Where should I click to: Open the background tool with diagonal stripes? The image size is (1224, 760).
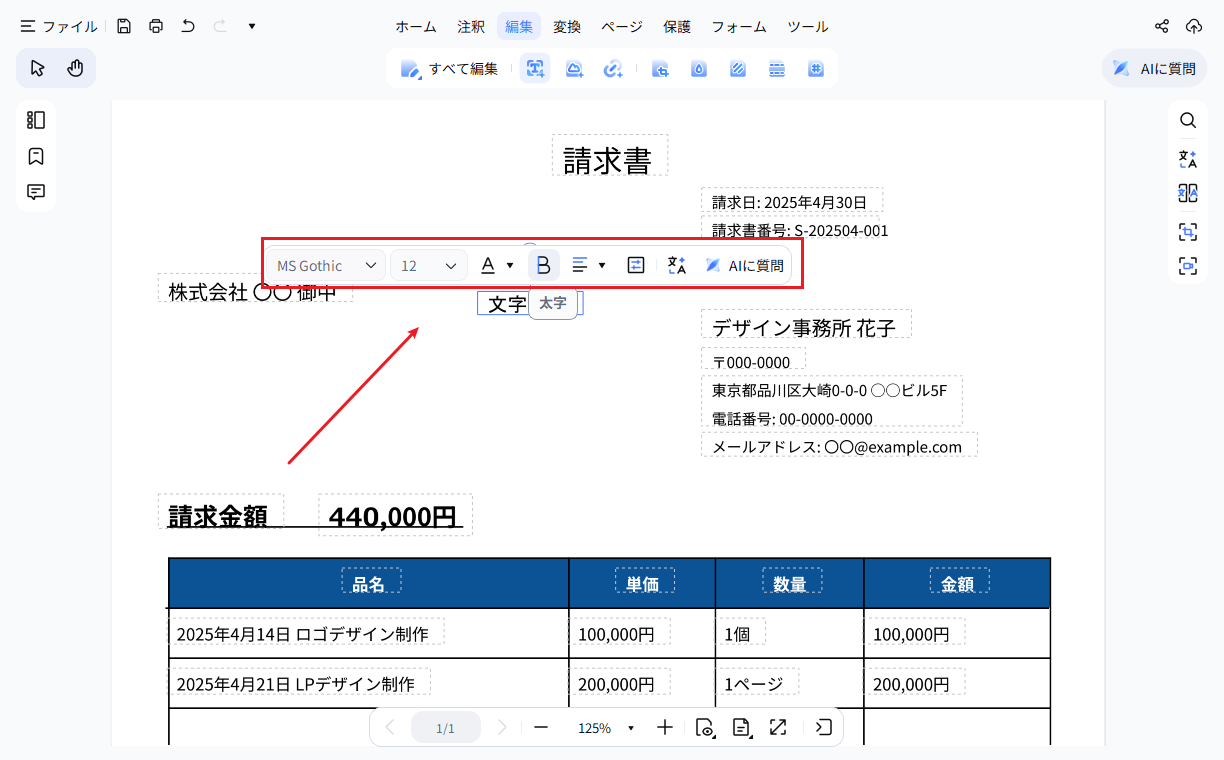738,69
